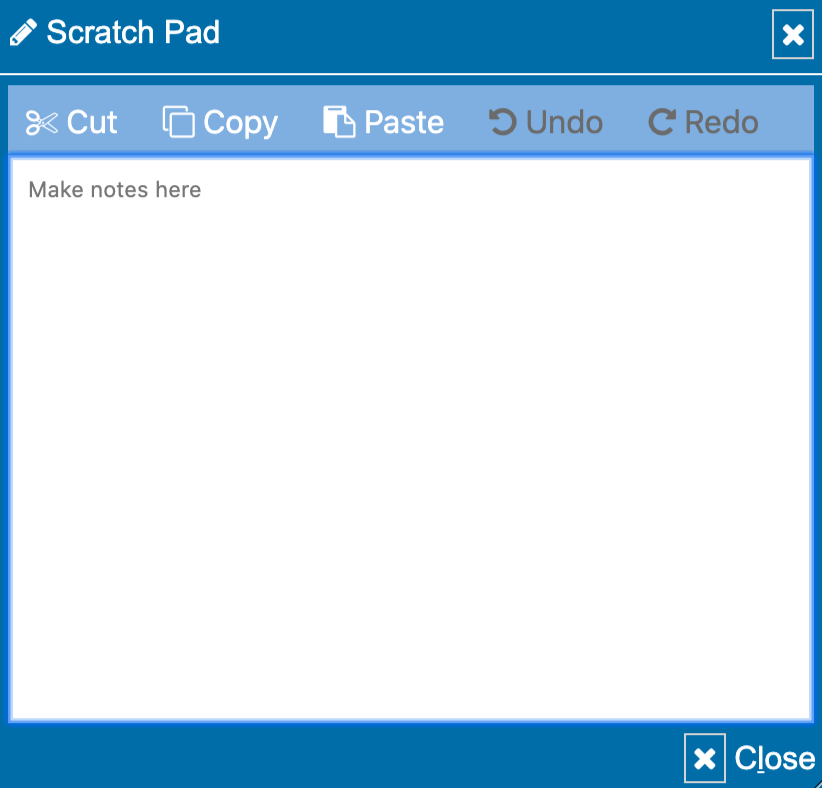Select the Cut label text
The width and height of the screenshot is (822, 788).
coord(91,121)
